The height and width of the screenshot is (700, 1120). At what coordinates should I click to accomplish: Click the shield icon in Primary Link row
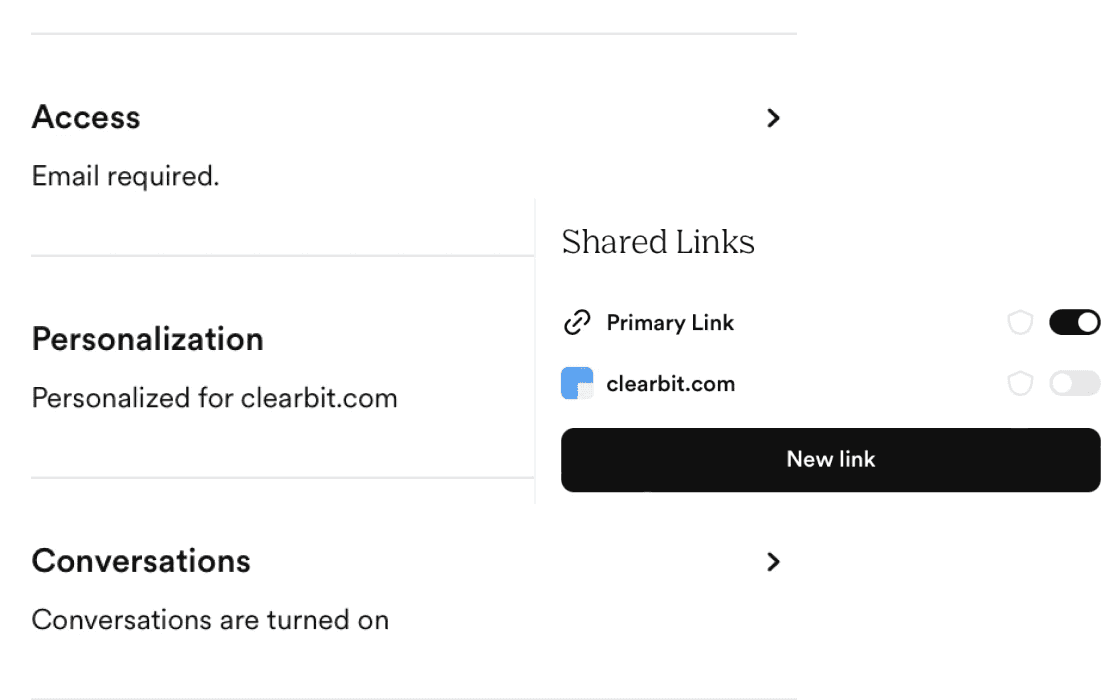(x=1020, y=323)
